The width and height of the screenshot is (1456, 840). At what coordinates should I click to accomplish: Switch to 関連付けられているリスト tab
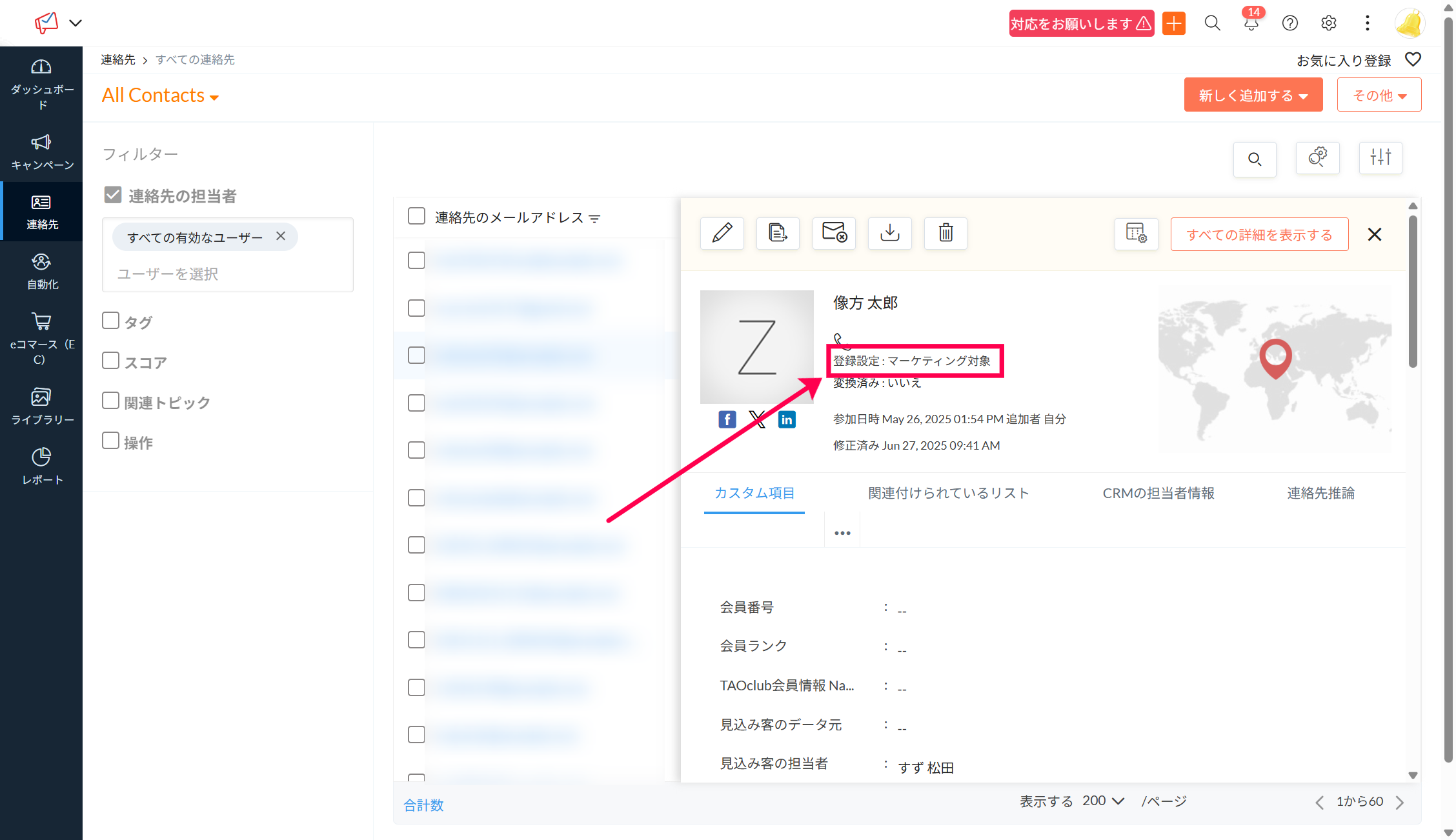coord(948,493)
